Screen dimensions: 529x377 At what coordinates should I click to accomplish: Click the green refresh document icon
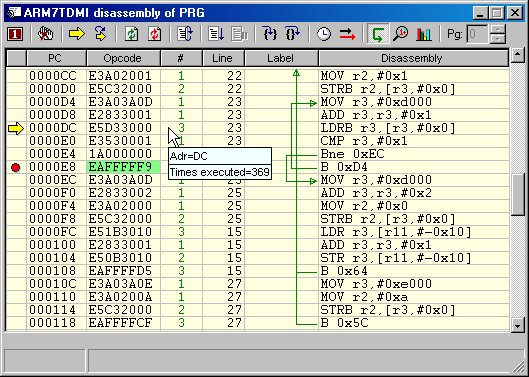[131, 34]
